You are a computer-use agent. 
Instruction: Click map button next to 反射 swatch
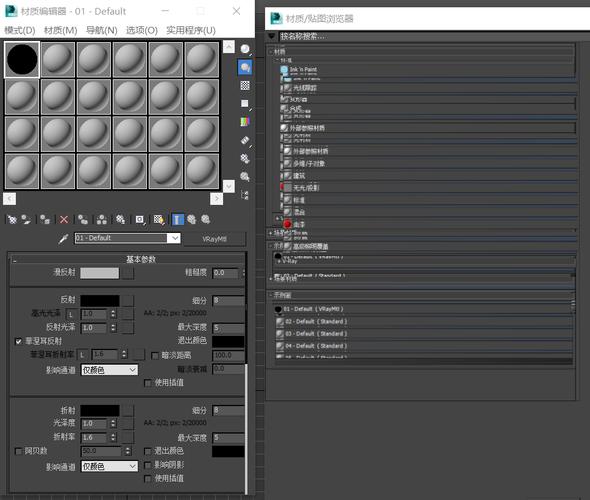click(x=128, y=301)
